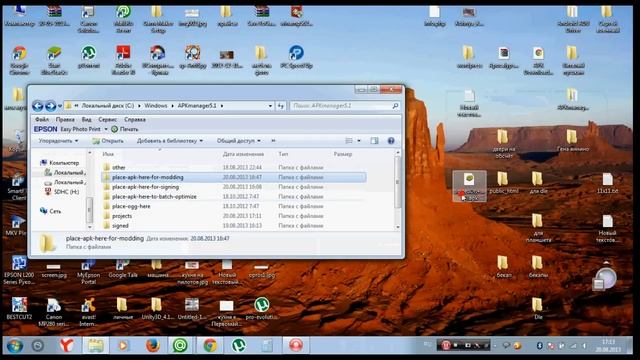Select the pro-evolution uTorrent desktop icon
640x360 pixels.
(x=262, y=308)
